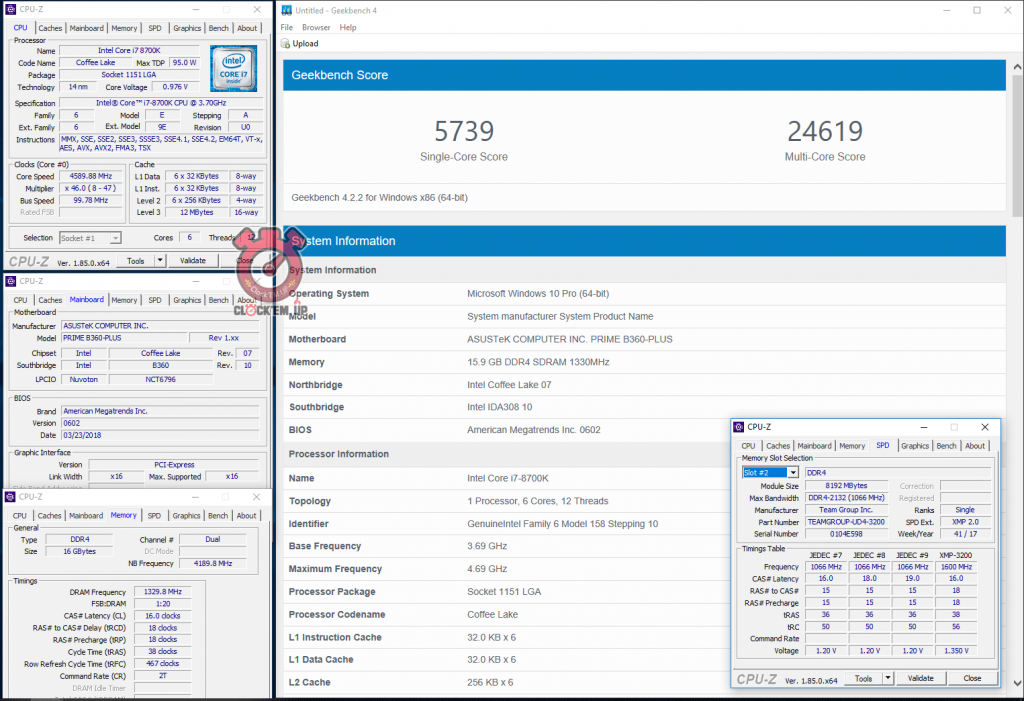This screenshot has height=701, width=1024.
Task: Switch to Graphics tab in the SPD window
Action: click(x=914, y=446)
